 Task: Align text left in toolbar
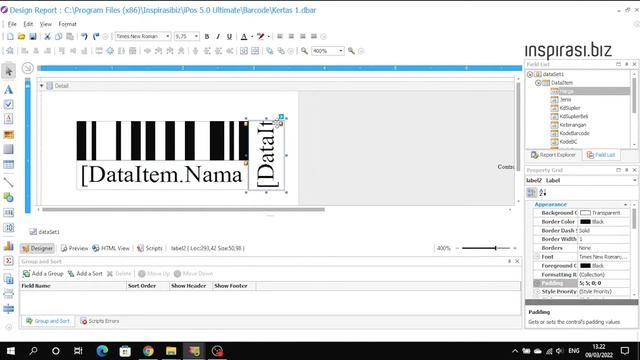[280, 37]
